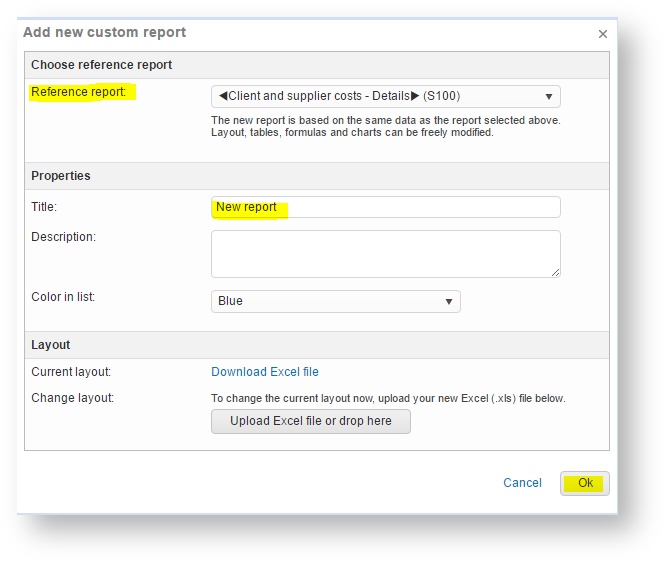Open the Download Excel file link
This screenshot has height=563, width=666.
[265, 372]
